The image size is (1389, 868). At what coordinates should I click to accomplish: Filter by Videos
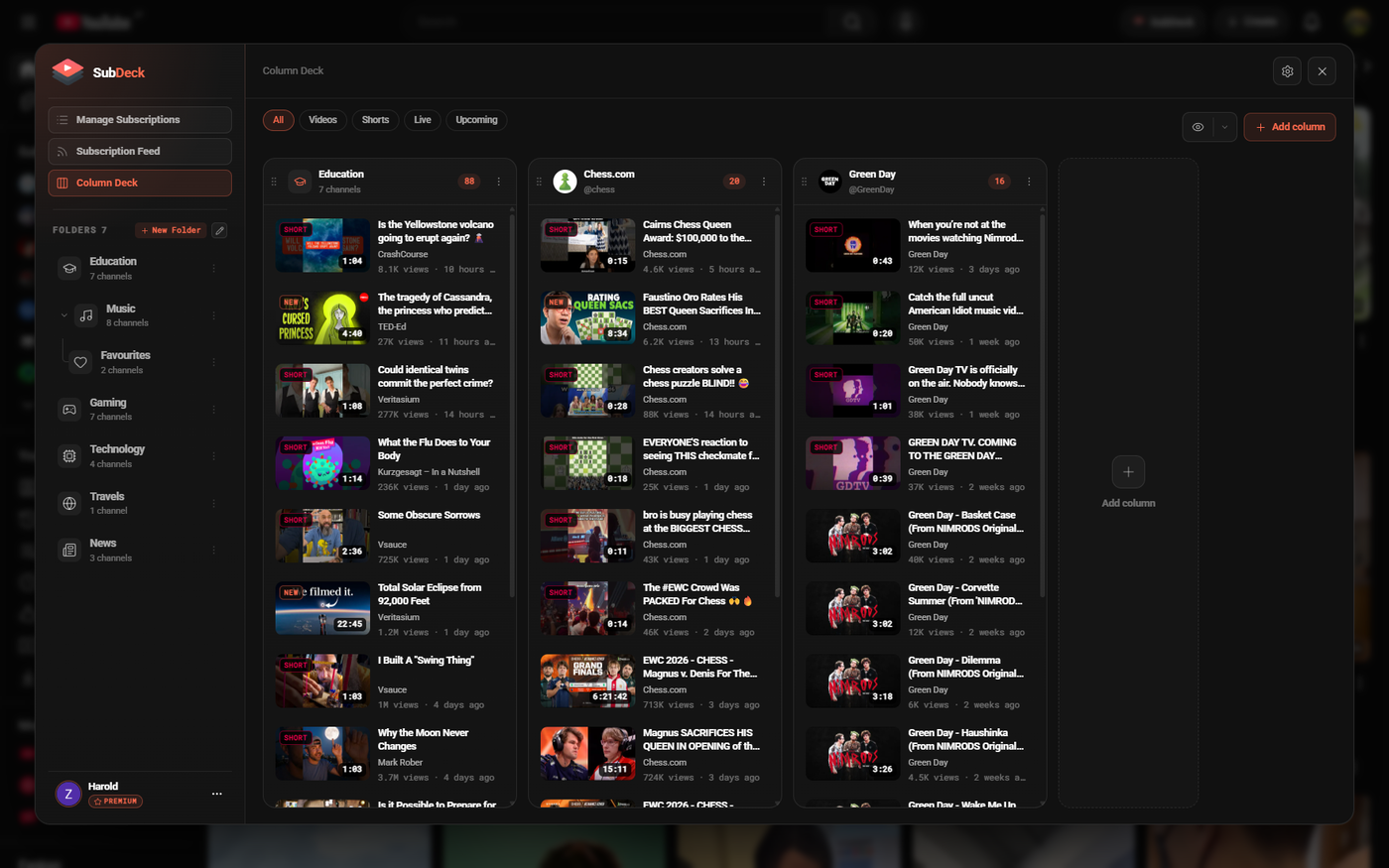322,120
